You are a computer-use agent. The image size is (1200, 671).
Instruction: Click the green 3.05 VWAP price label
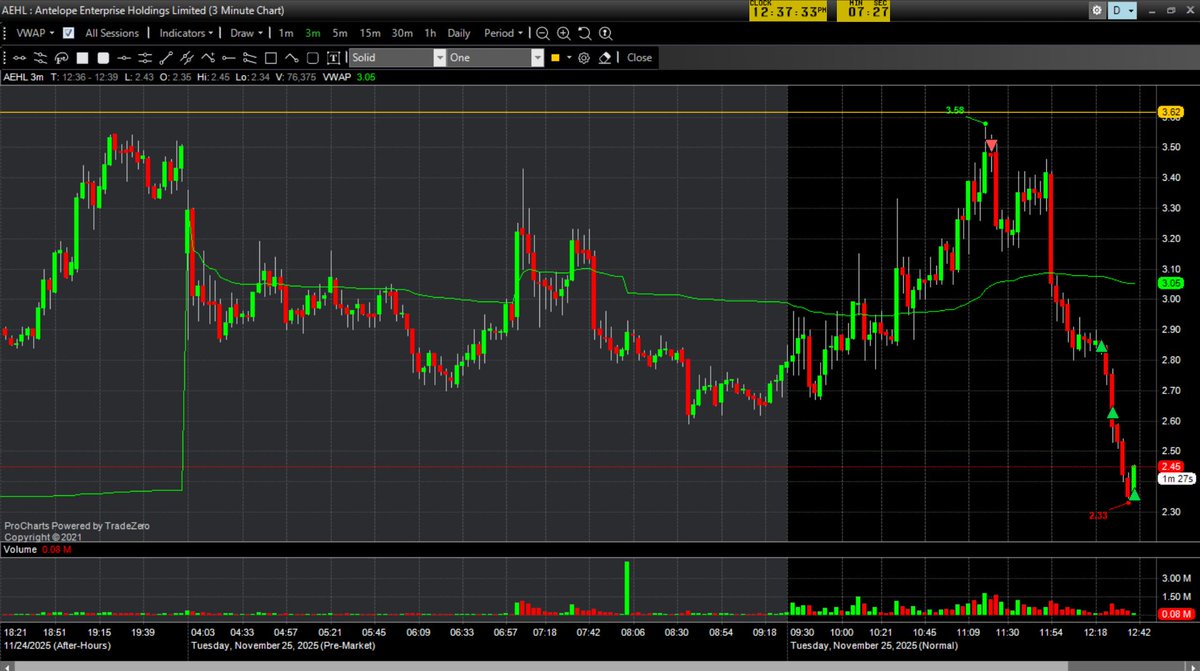[1170, 283]
